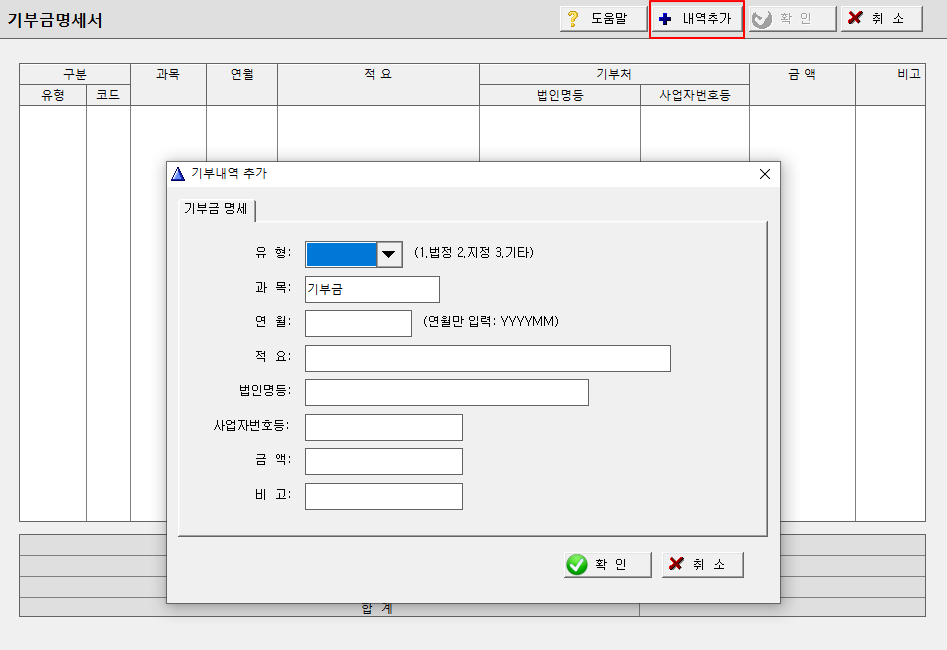Viewport: 947px width, 650px height.
Task: Select the 기부금 명세 tab
Action: tap(216, 209)
